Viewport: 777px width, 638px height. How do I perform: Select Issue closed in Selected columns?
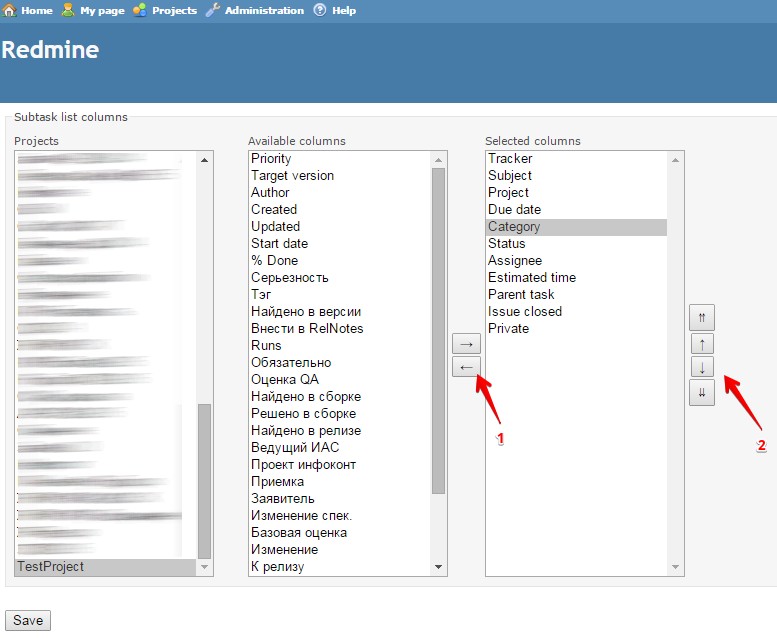[x=576, y=311]
